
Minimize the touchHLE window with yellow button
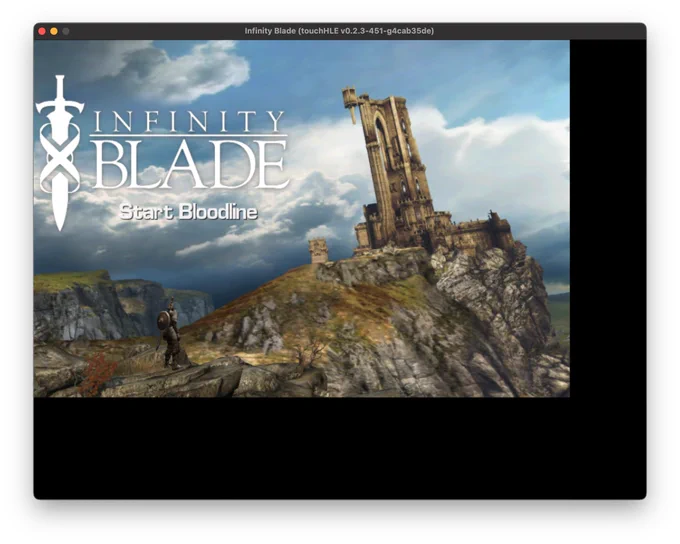click(54, 31)
